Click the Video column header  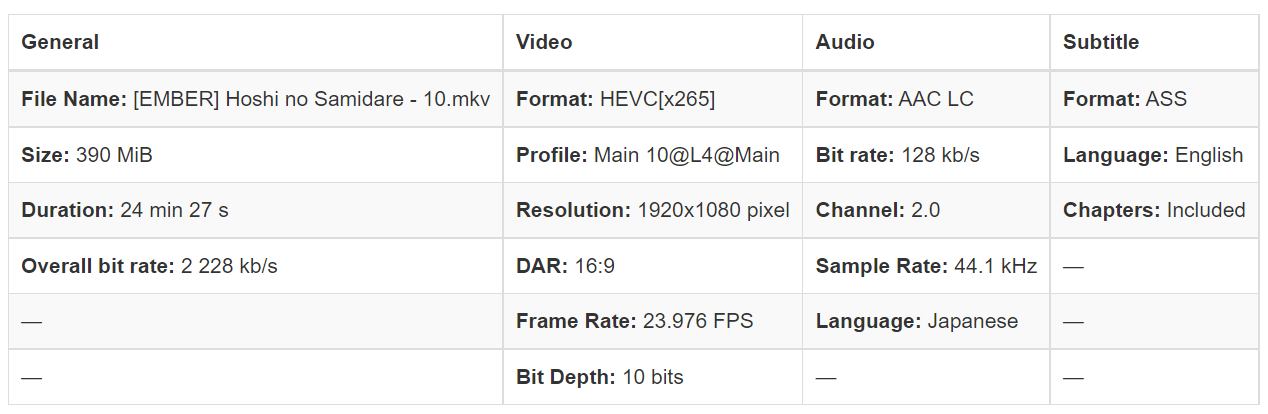(x=544, y=42)
